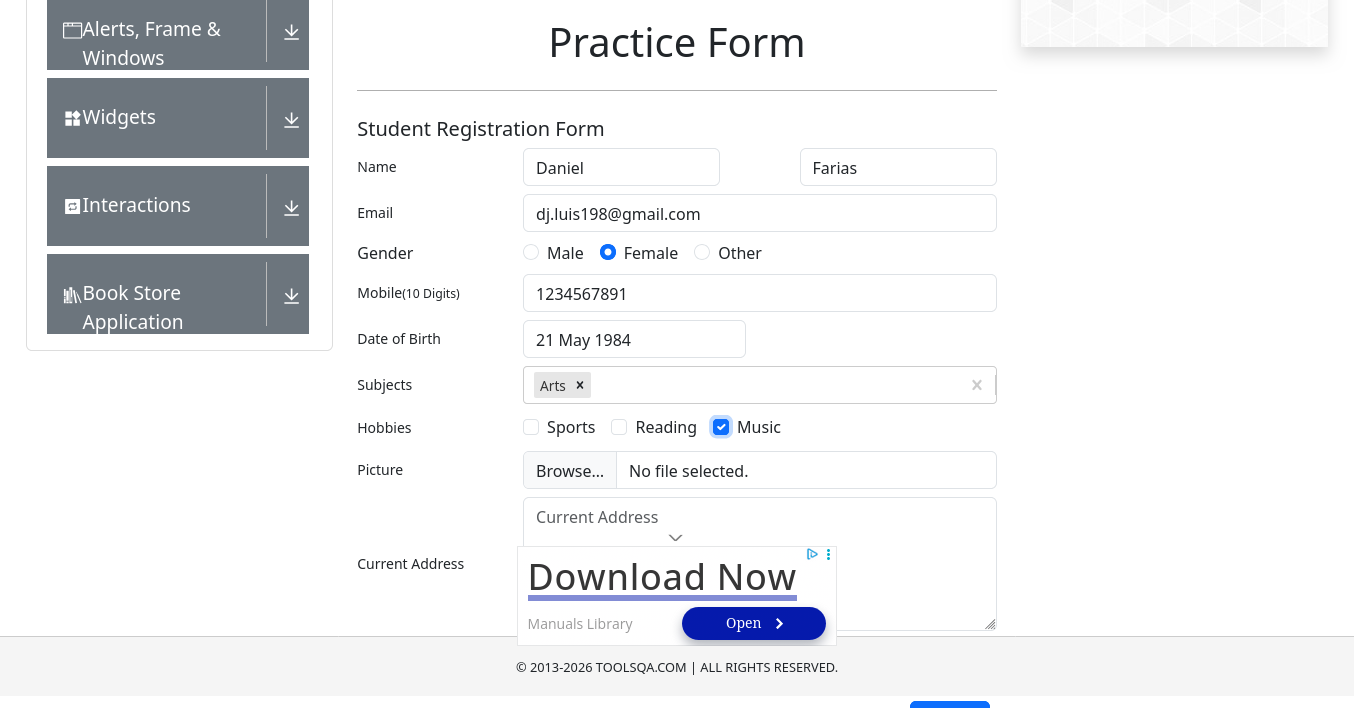The width and height of the screenshot is (1366, 708).
Task: Select the Male gender radio button
Action: (x=531, y=253)
